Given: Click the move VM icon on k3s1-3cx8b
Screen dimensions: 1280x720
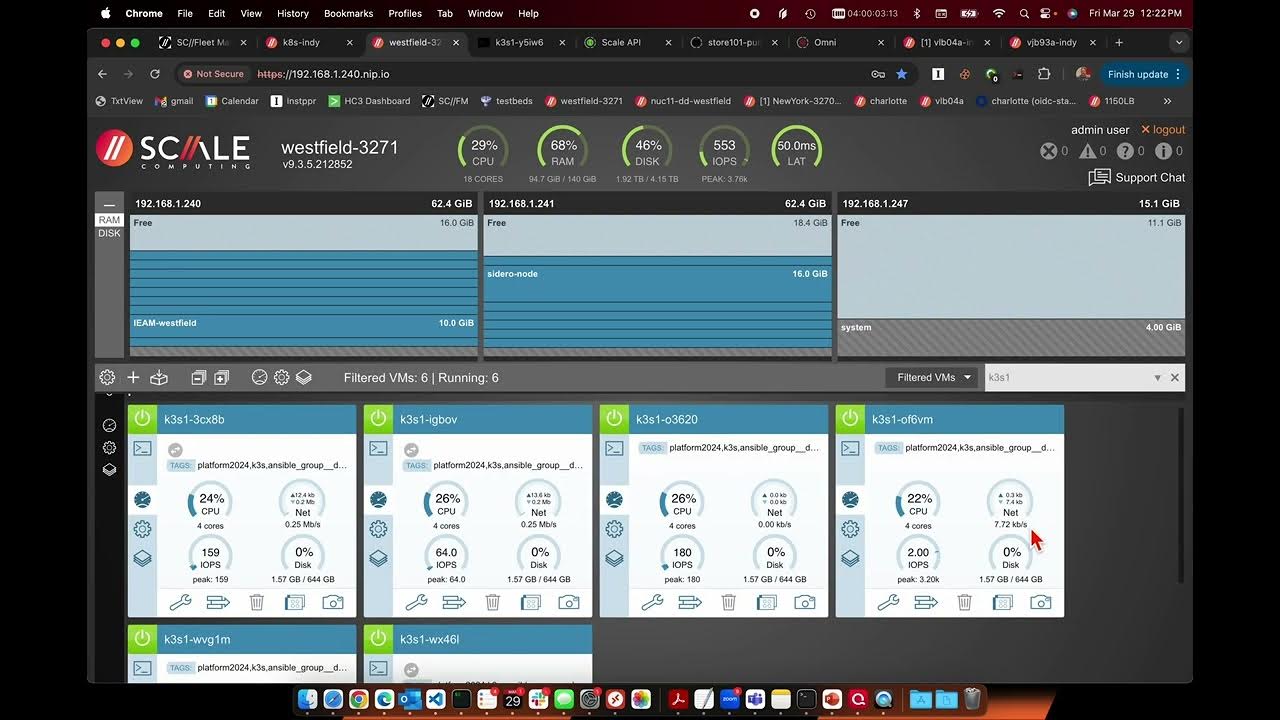Looking at the screenshot, I should click(x=218, y=602).
